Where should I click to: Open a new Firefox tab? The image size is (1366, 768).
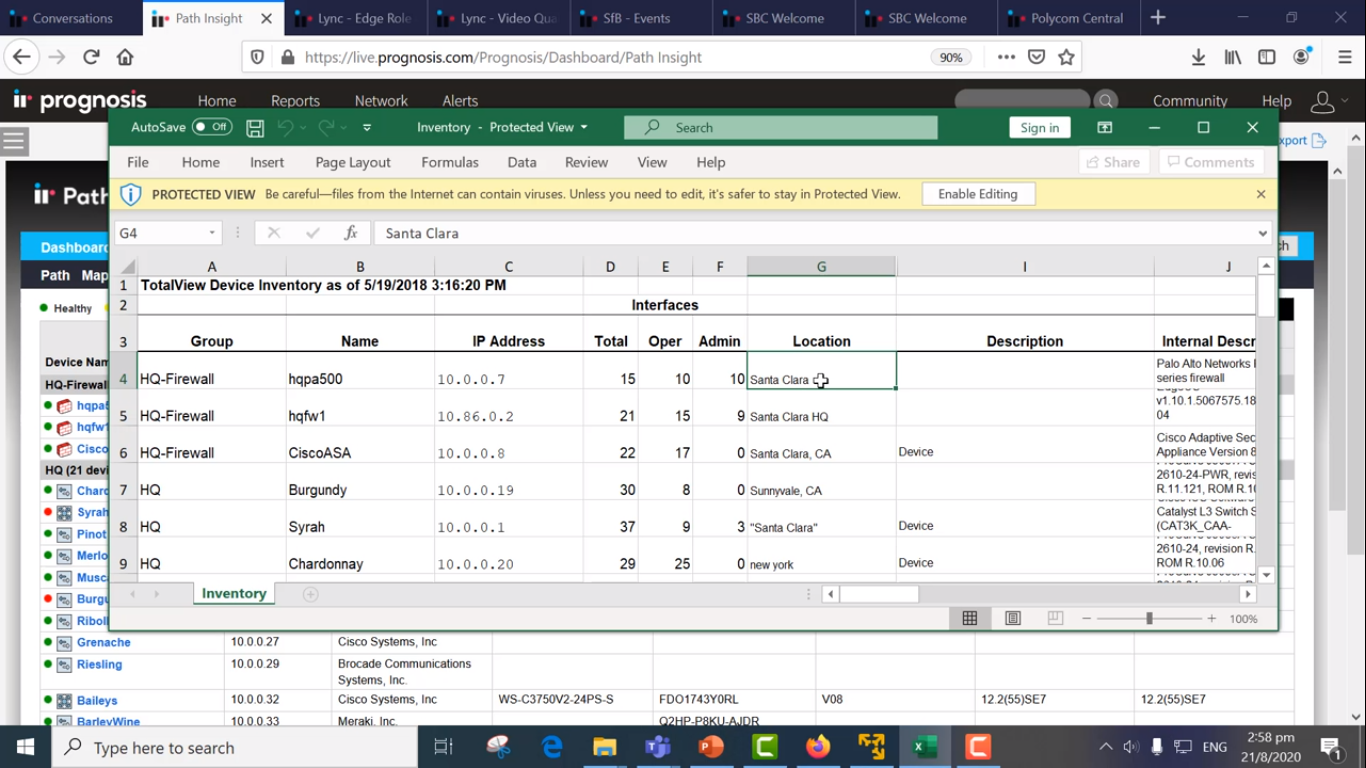(1158, 18)
